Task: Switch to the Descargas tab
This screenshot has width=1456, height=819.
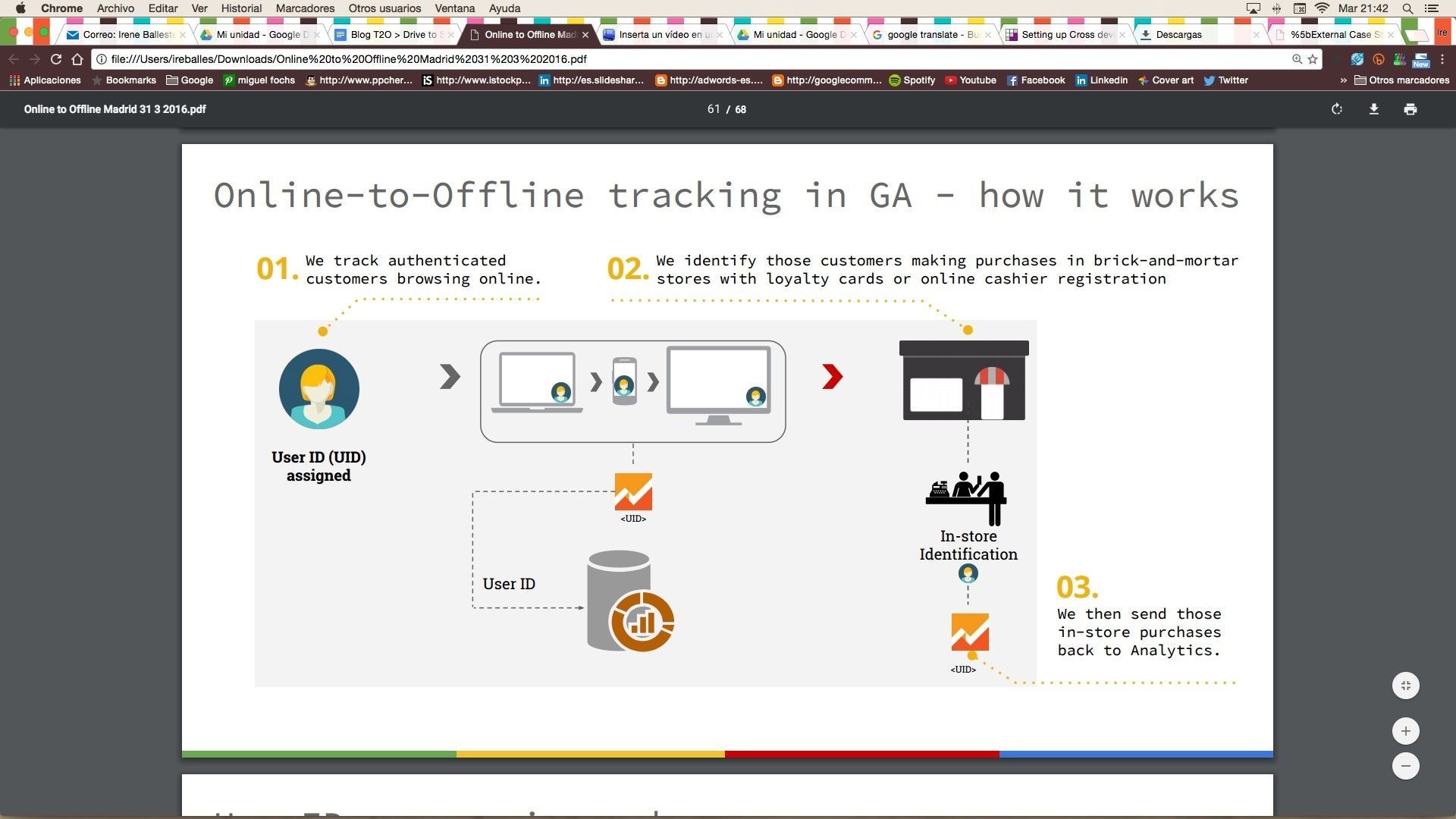Action: (1178, 35)
